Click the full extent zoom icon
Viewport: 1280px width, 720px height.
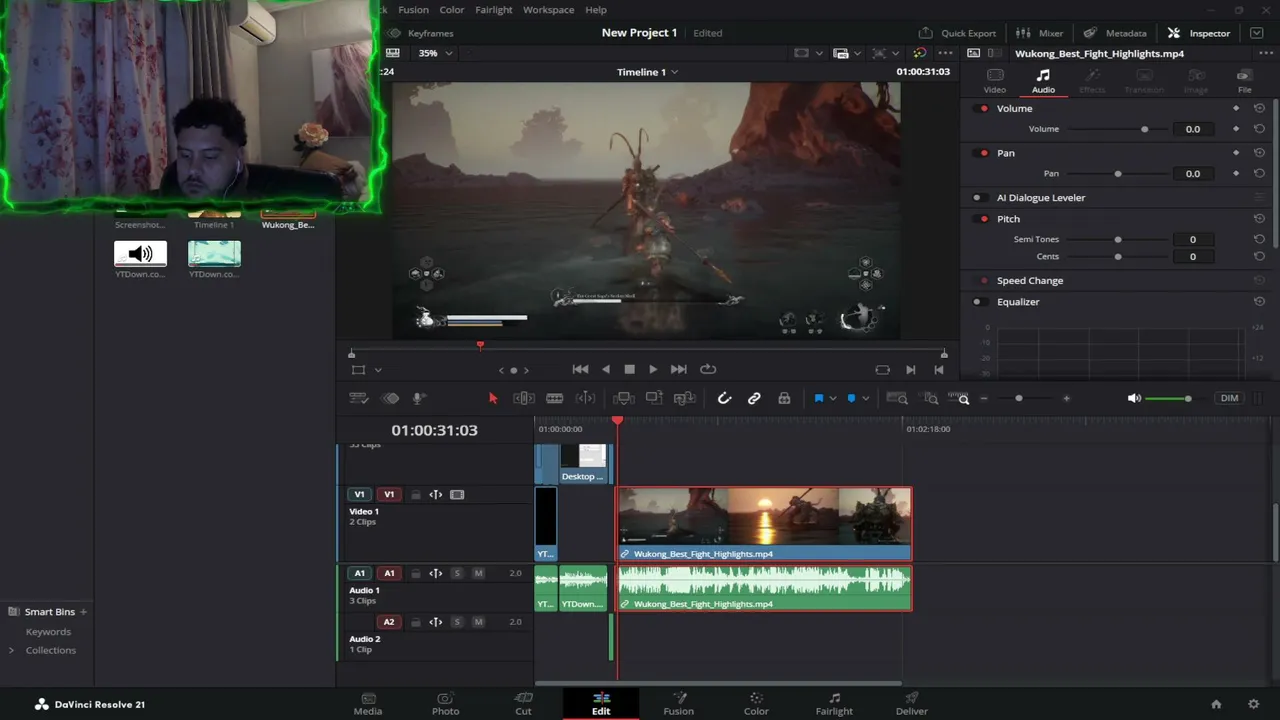pos(897,398)
